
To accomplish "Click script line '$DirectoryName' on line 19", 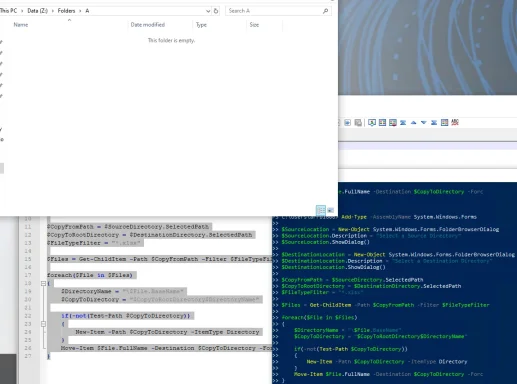I will click(123, 291).
